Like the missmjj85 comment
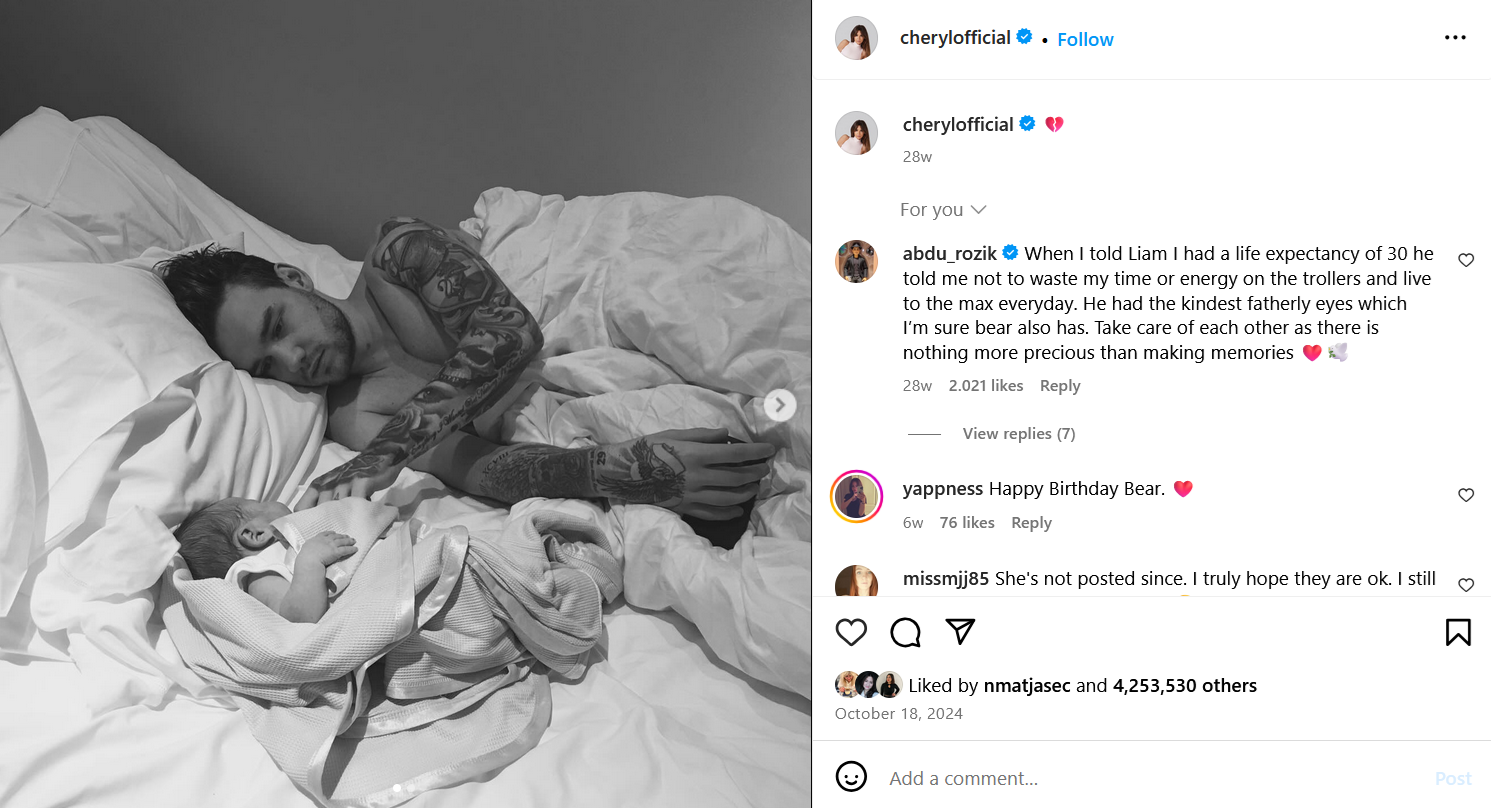Screen dimensions: 1491x808 [1466, 584]
